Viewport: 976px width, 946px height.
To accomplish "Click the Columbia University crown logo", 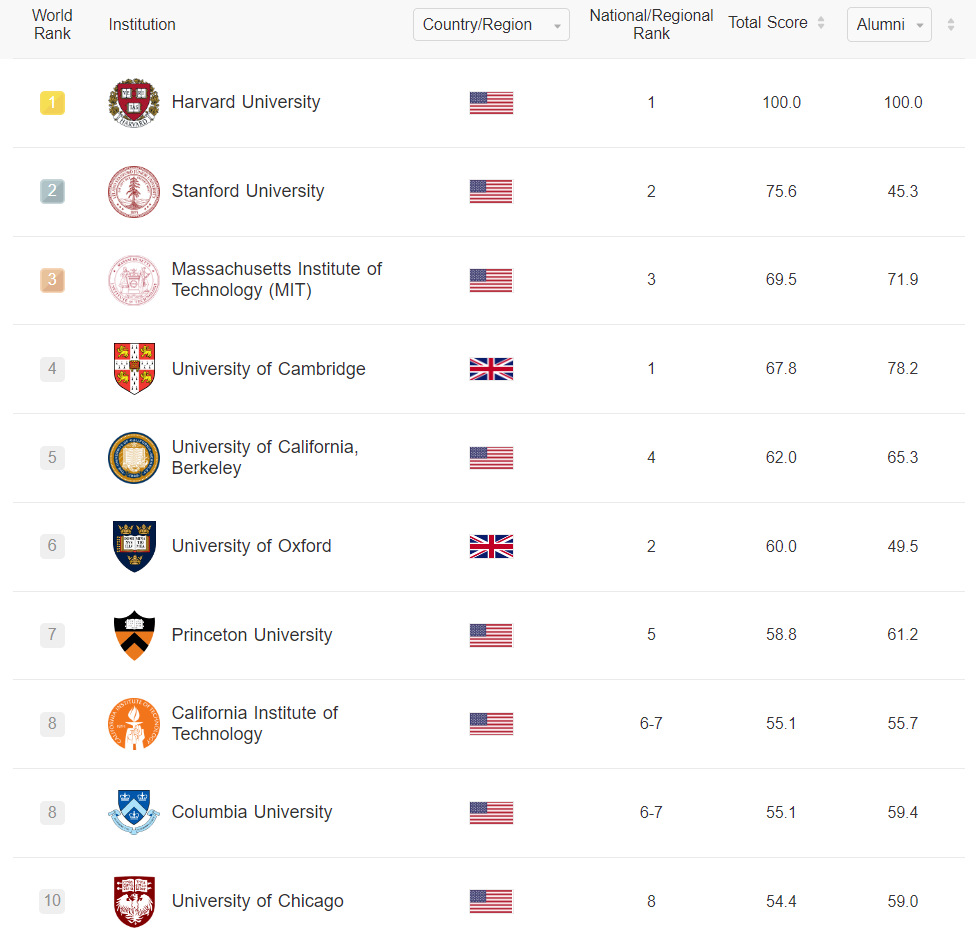I will pos(133,812).
